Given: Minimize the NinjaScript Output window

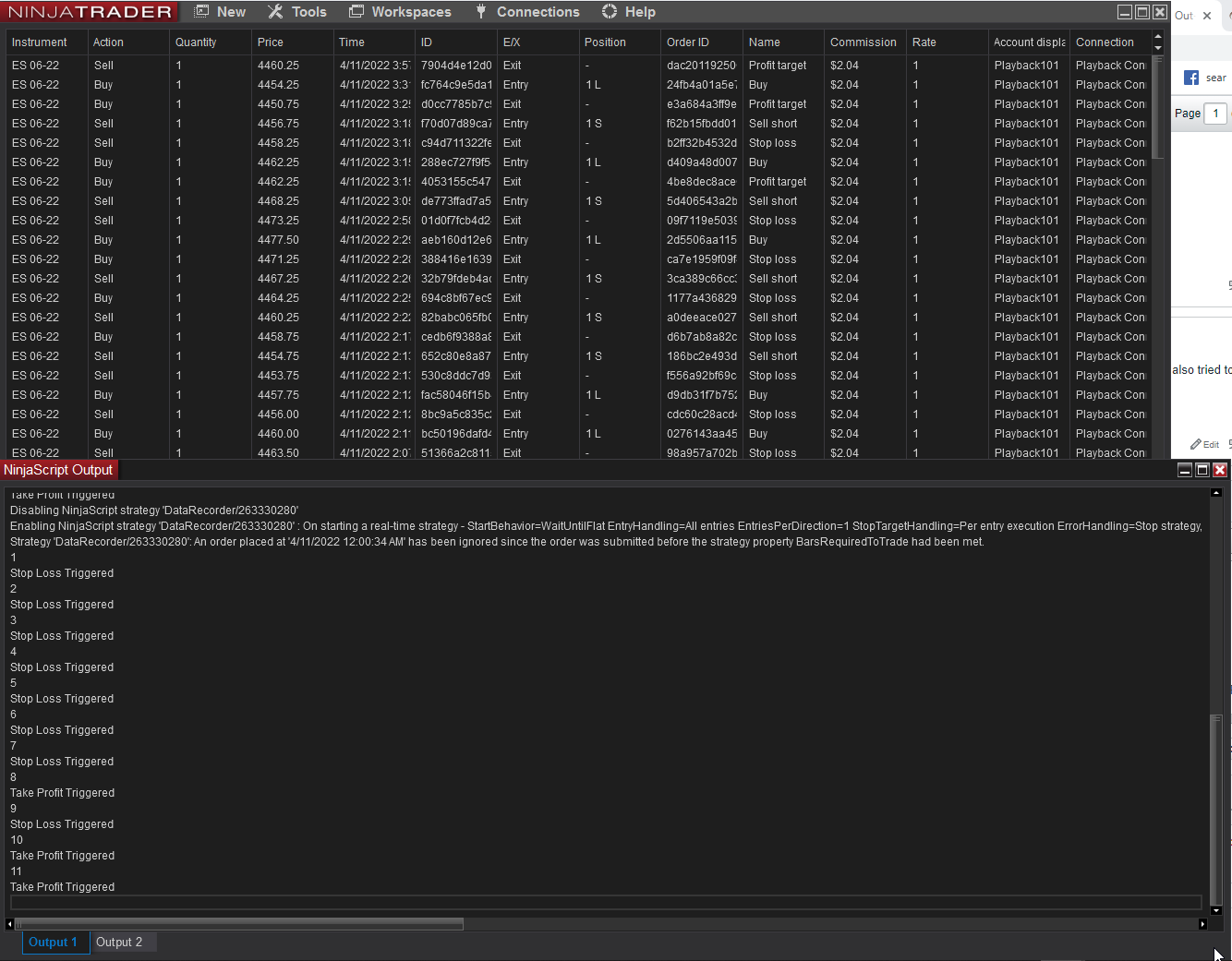Looking at the screenshot, I should click(1185, 470).
